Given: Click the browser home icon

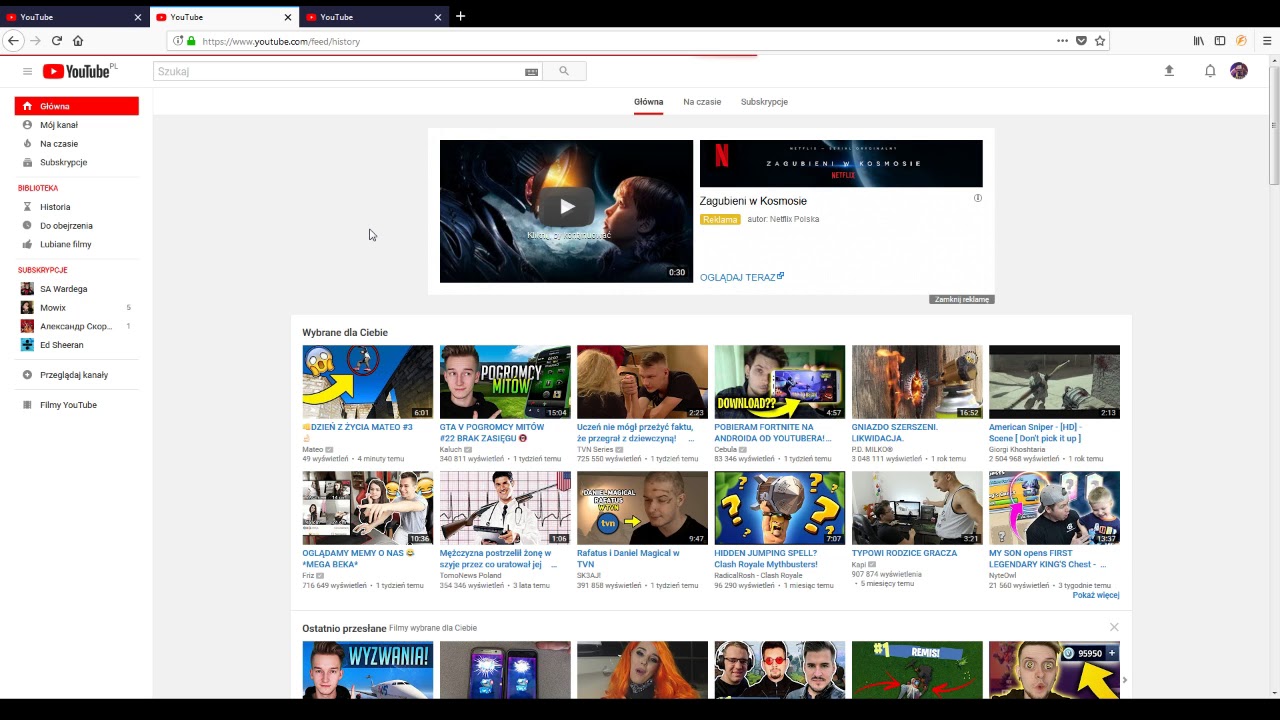Looking at the screenshot, I should click(x=78, y=41).
